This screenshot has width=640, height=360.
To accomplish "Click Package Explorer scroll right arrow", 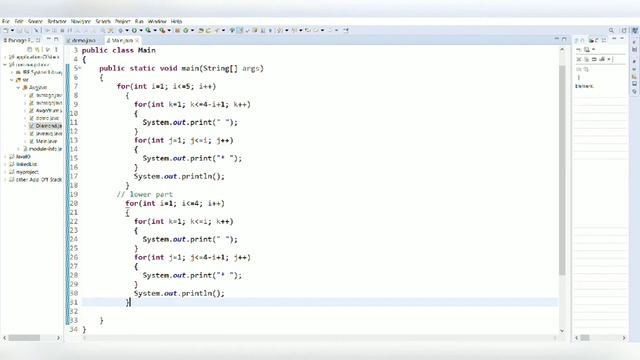I will coord(58,338).
